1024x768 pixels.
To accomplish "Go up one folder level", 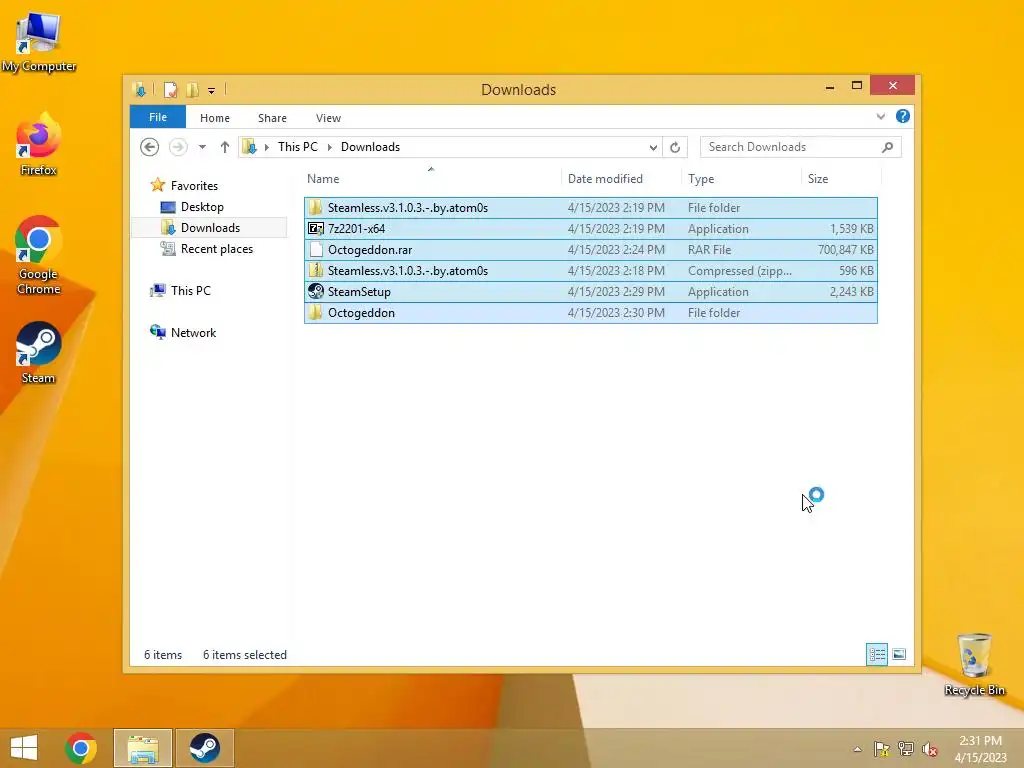I will pyautogui.click(x=225, y=147).
